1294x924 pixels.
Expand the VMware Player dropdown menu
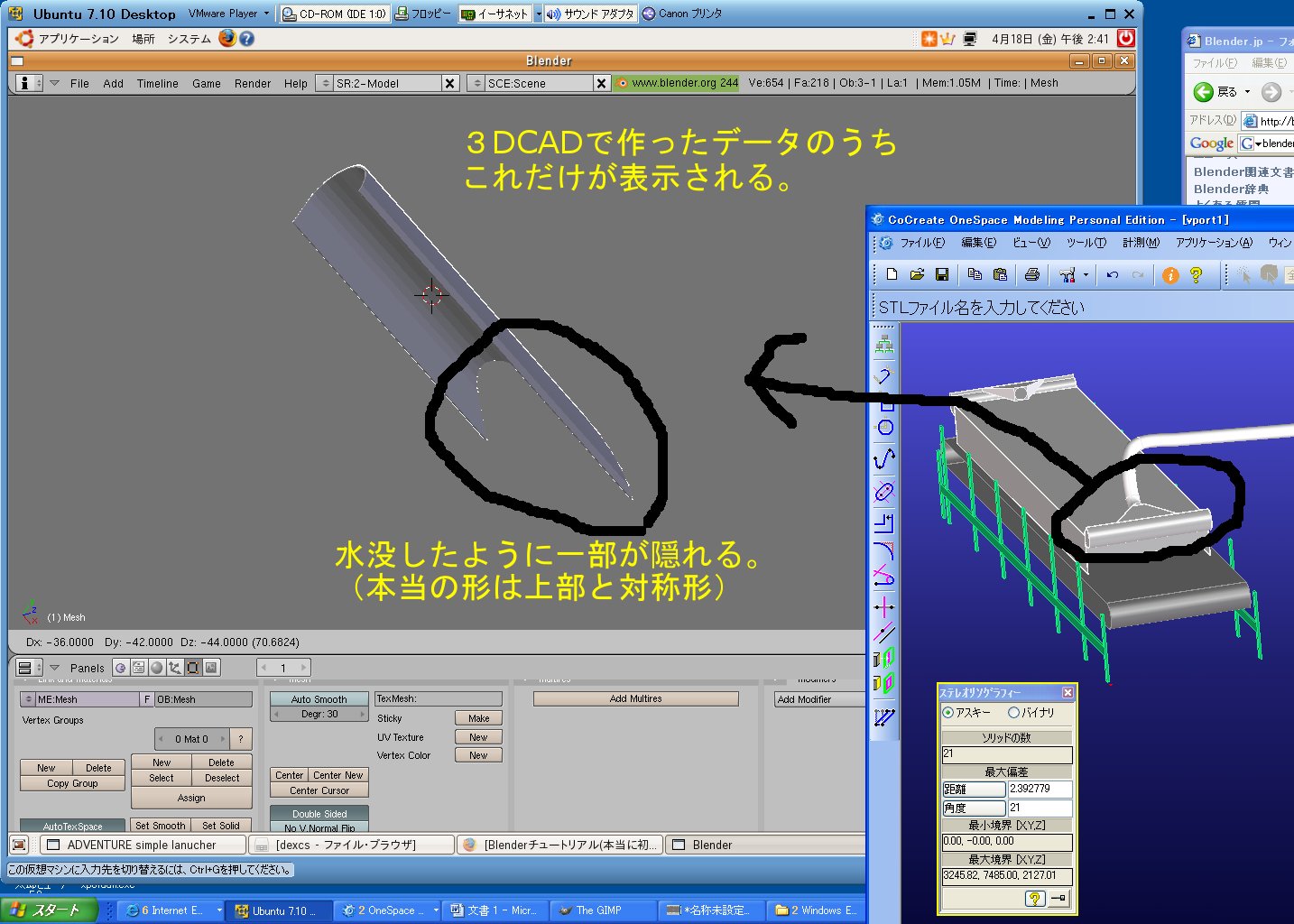coord(266,14)
